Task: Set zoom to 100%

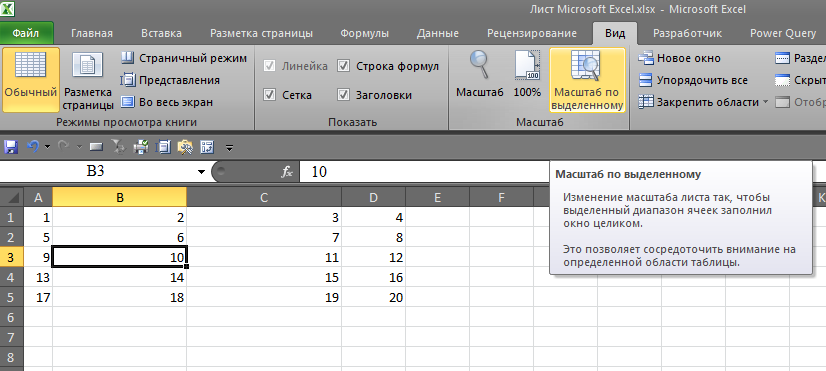Action: pos(527,74)
